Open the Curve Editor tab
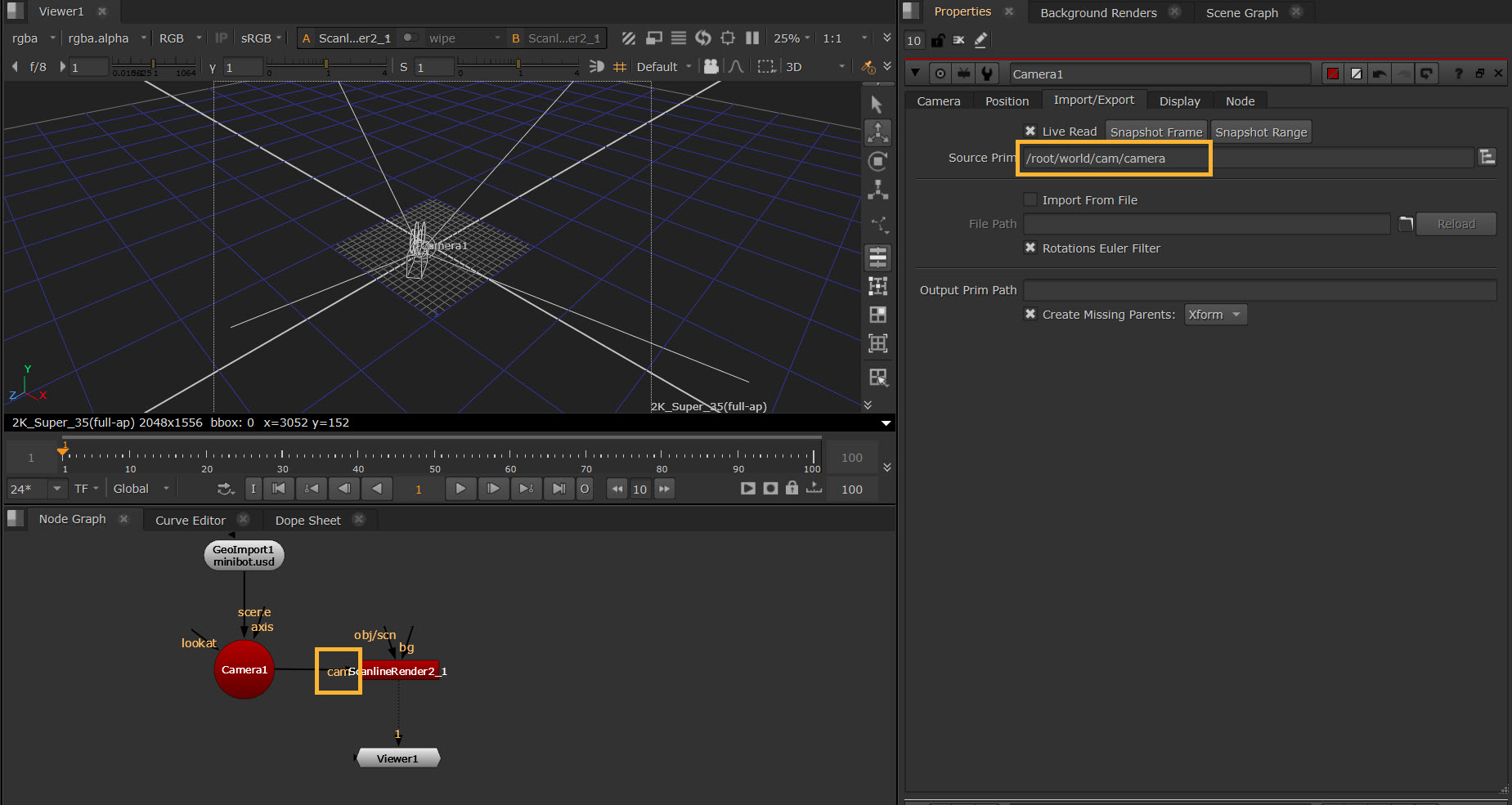Viewport: 1512px width, 805px height. pos(190,520)
